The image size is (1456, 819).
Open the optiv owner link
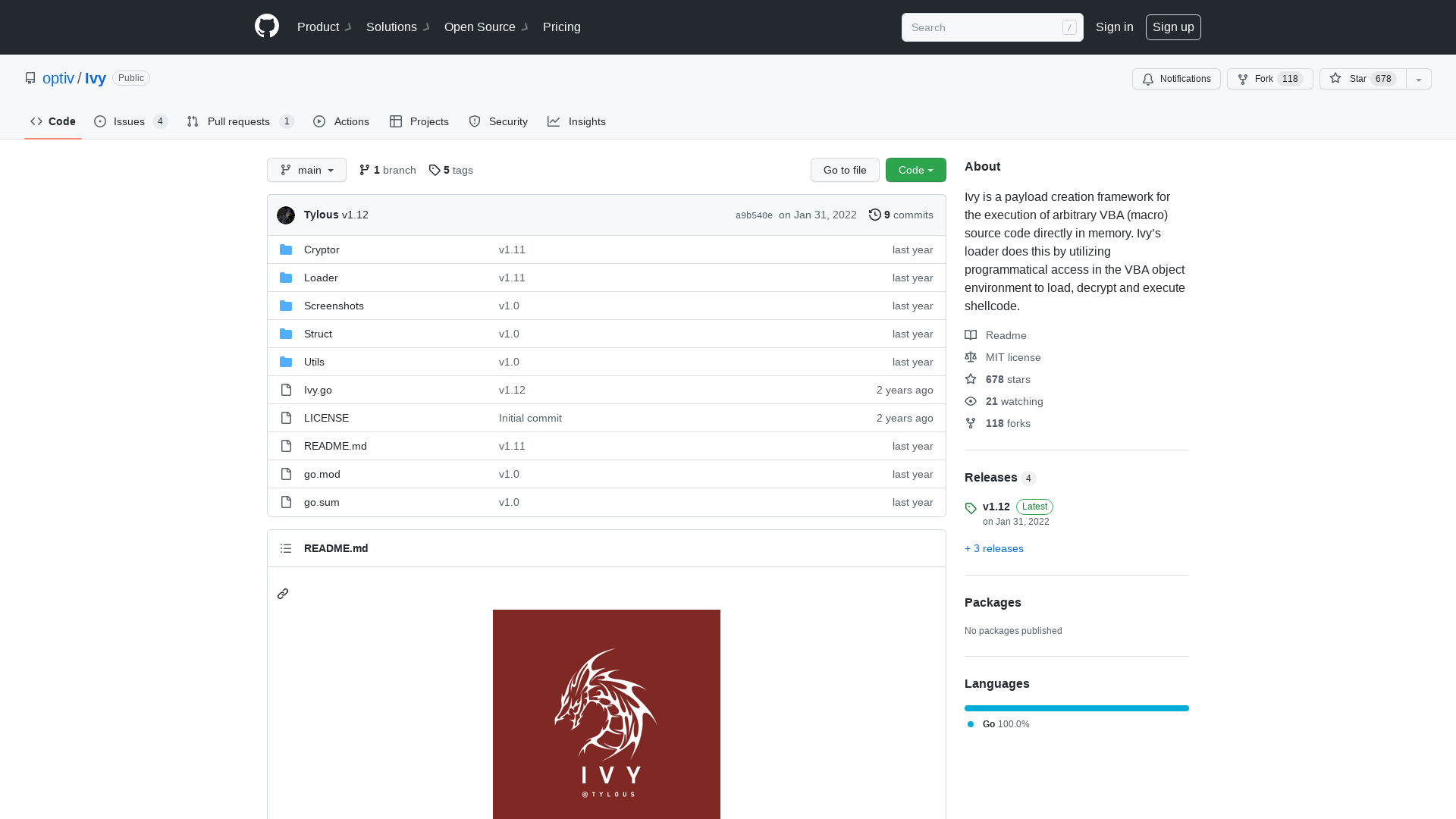[x=58, y=78]
